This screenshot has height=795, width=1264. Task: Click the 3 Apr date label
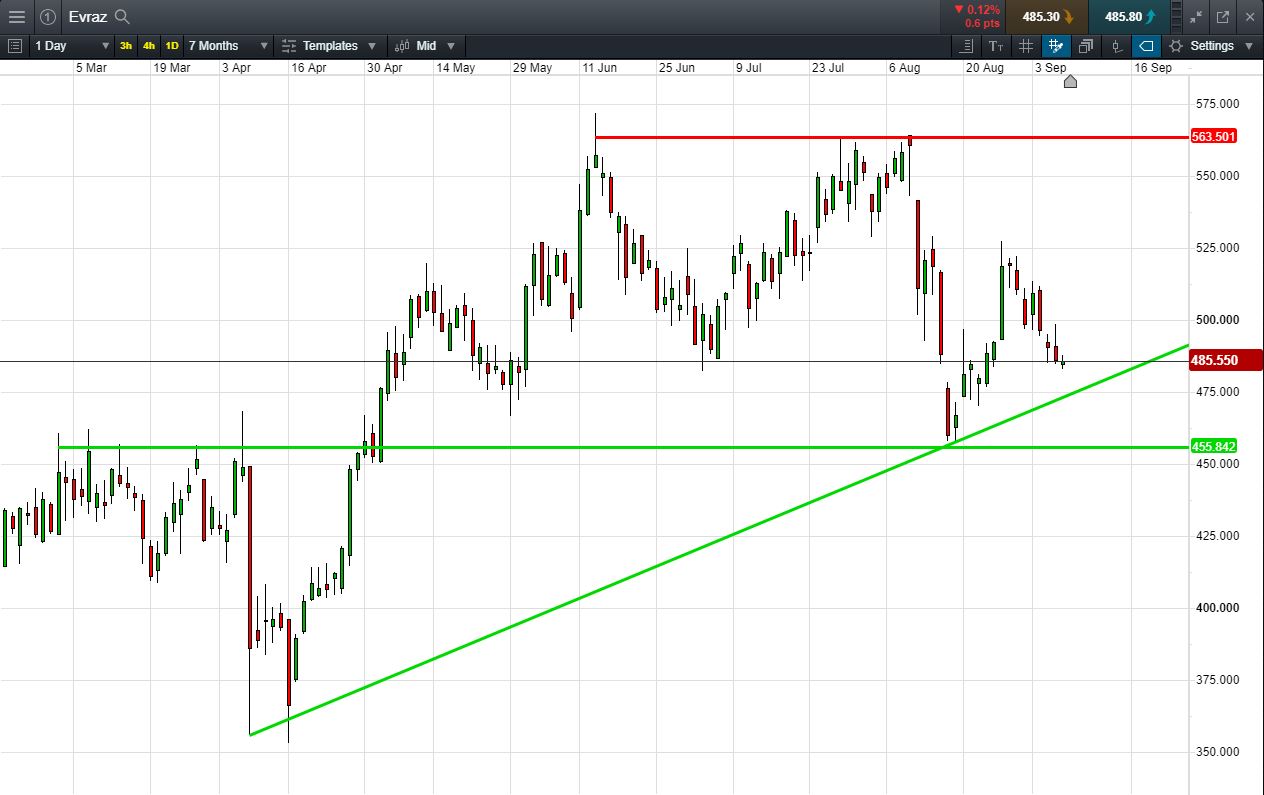[237, 68]
